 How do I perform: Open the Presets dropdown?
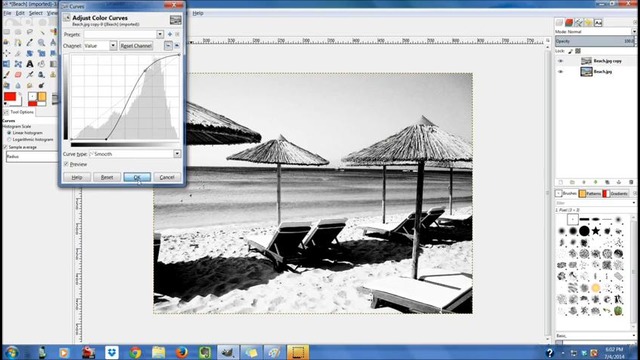pyautogui.click(x=160, y=34)
